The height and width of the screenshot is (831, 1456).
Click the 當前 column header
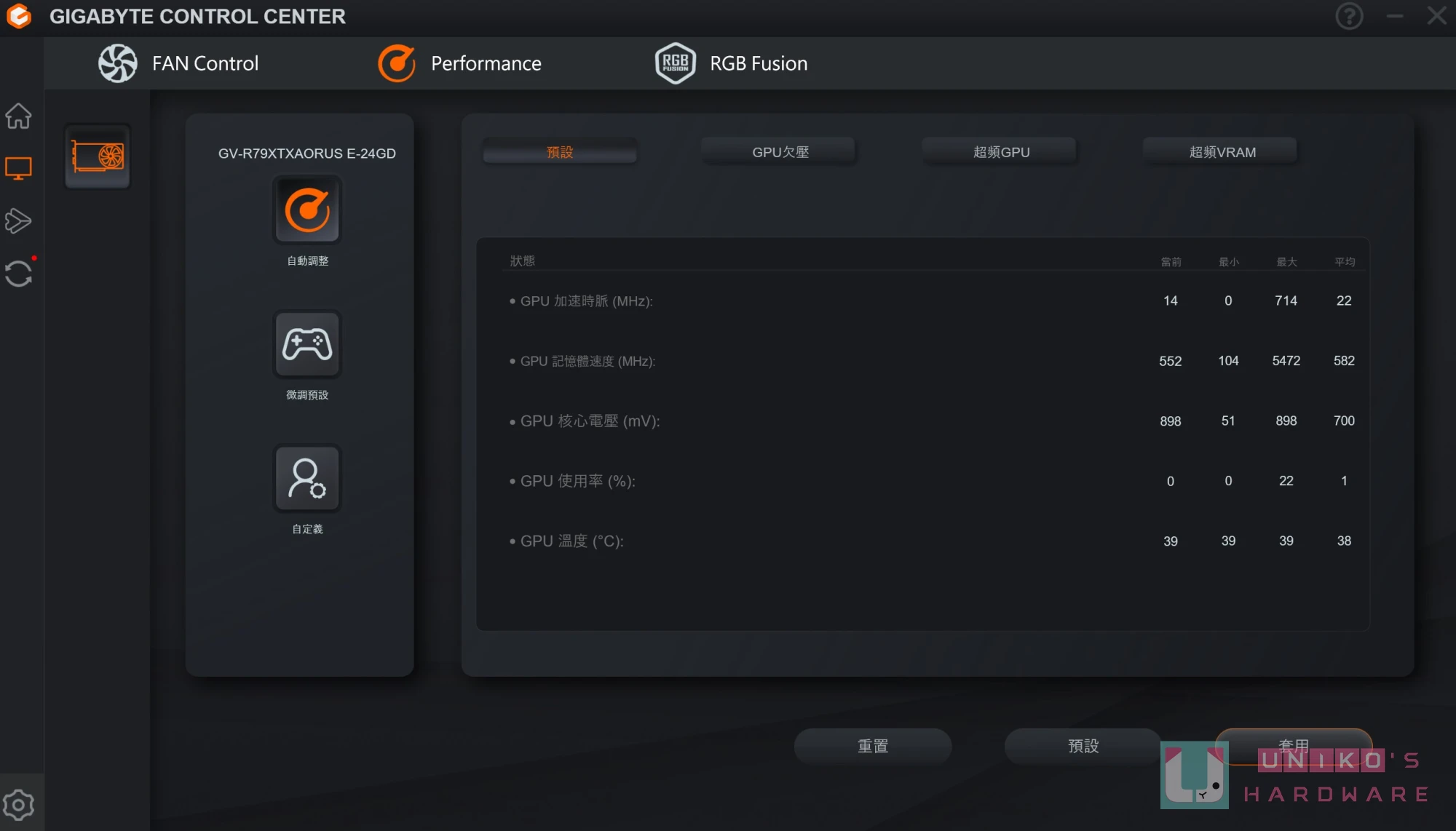click(1171, 262)
